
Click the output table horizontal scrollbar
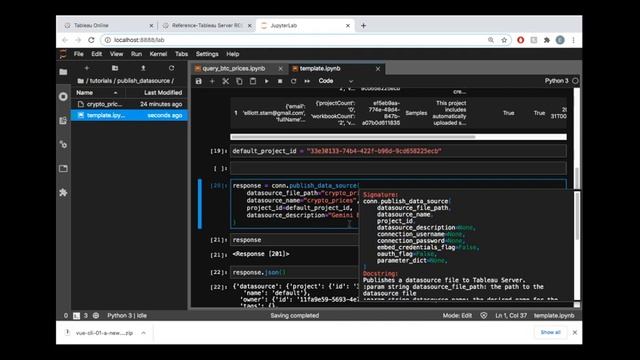(353, 137)
